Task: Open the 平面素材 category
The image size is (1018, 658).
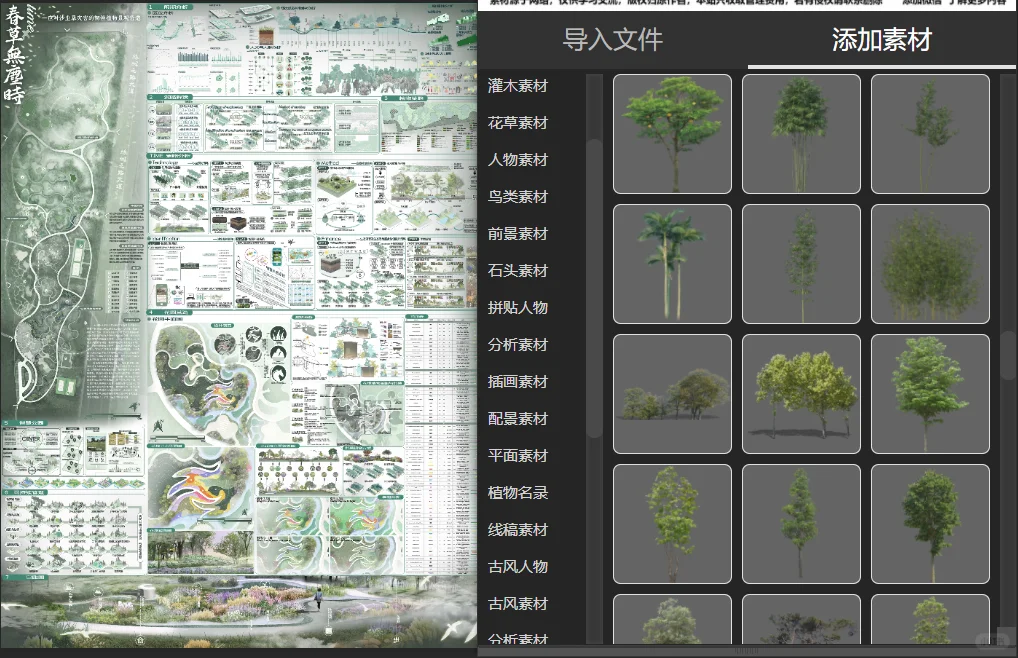Action: pos(516,455)
